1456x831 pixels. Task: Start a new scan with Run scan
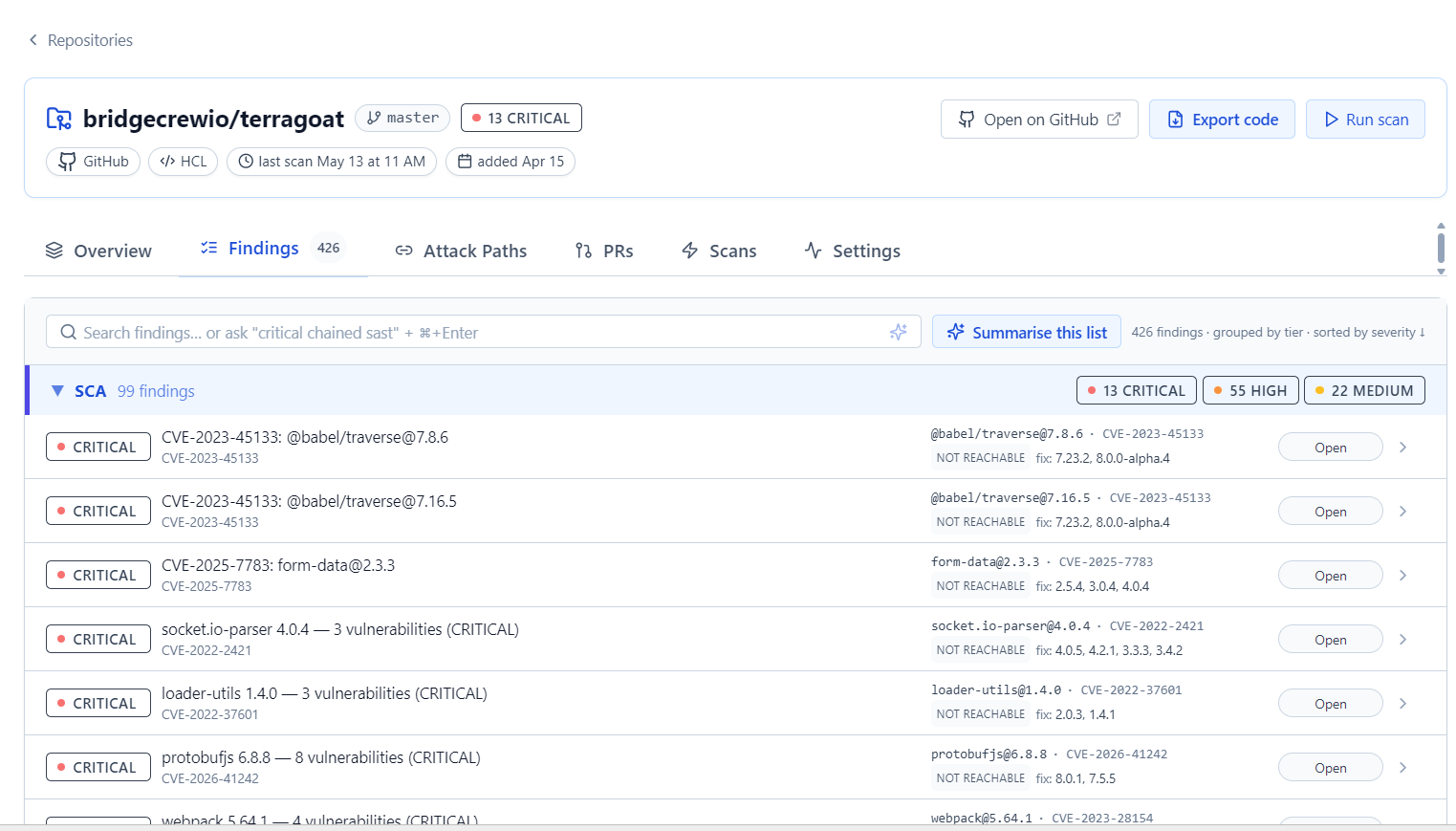[1365, 120]
